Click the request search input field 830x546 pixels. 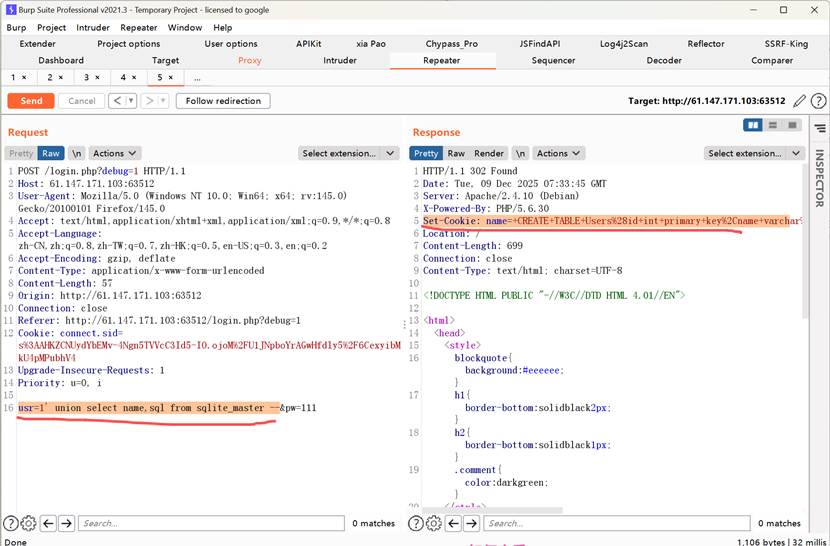tap(211, 523)
